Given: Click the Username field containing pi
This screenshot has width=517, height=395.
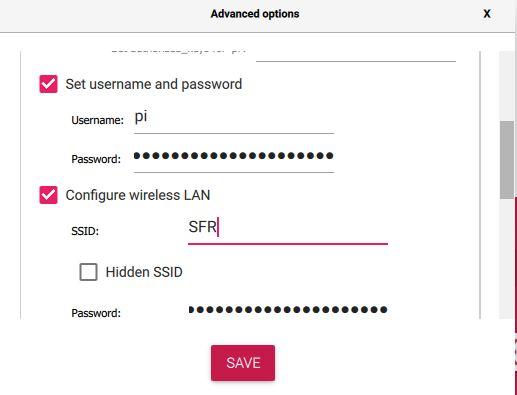Looking at the screenshot, I should 234,120.
